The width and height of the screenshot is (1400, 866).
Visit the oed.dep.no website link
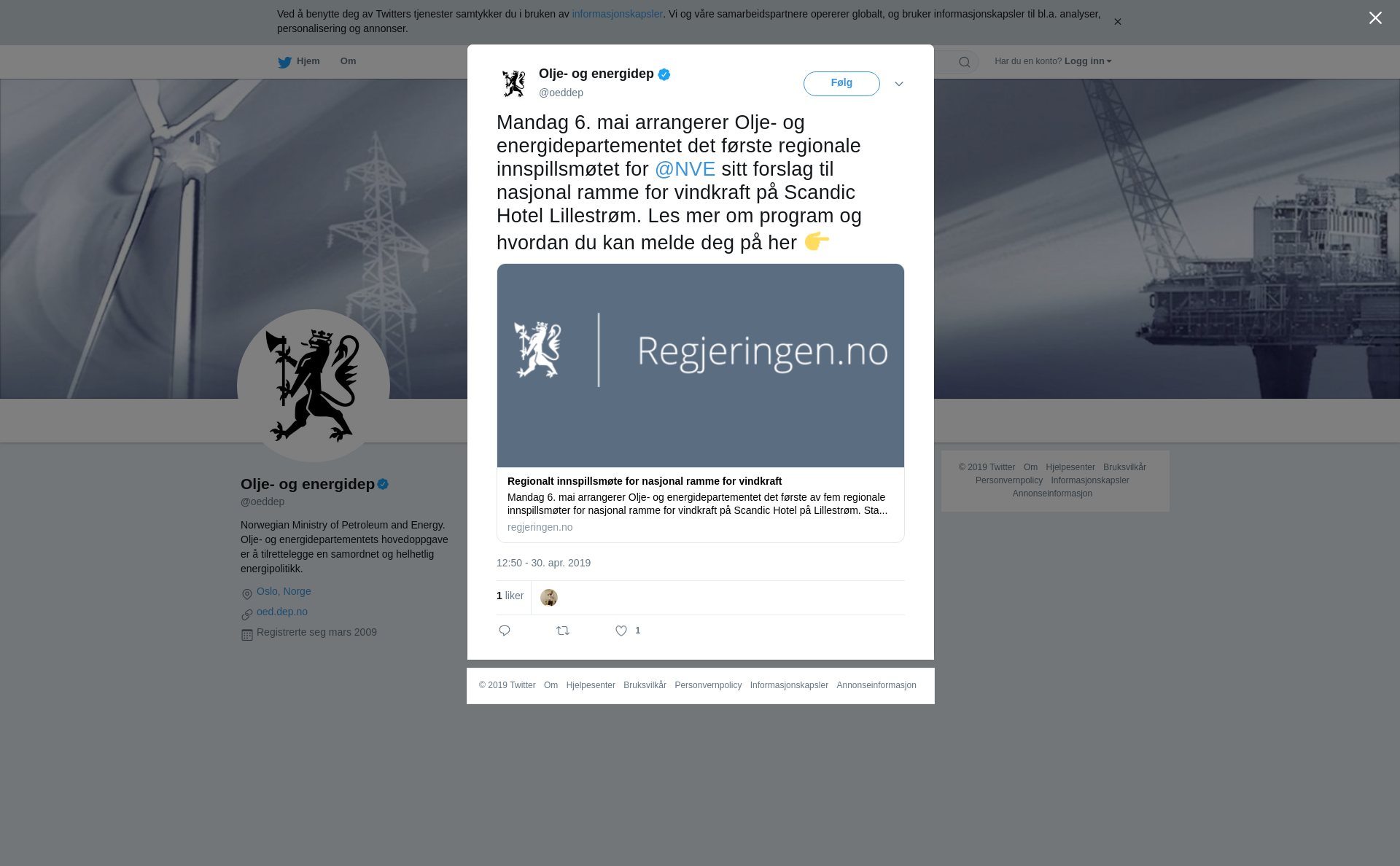(x=282, y=612)
